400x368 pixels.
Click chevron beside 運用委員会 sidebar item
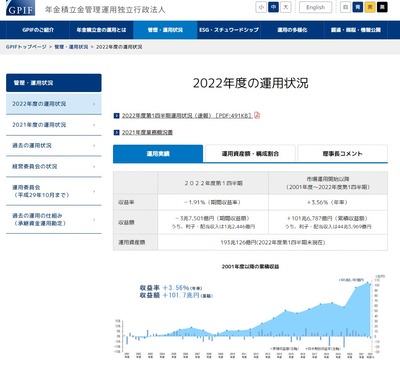(x=94, y=191)
